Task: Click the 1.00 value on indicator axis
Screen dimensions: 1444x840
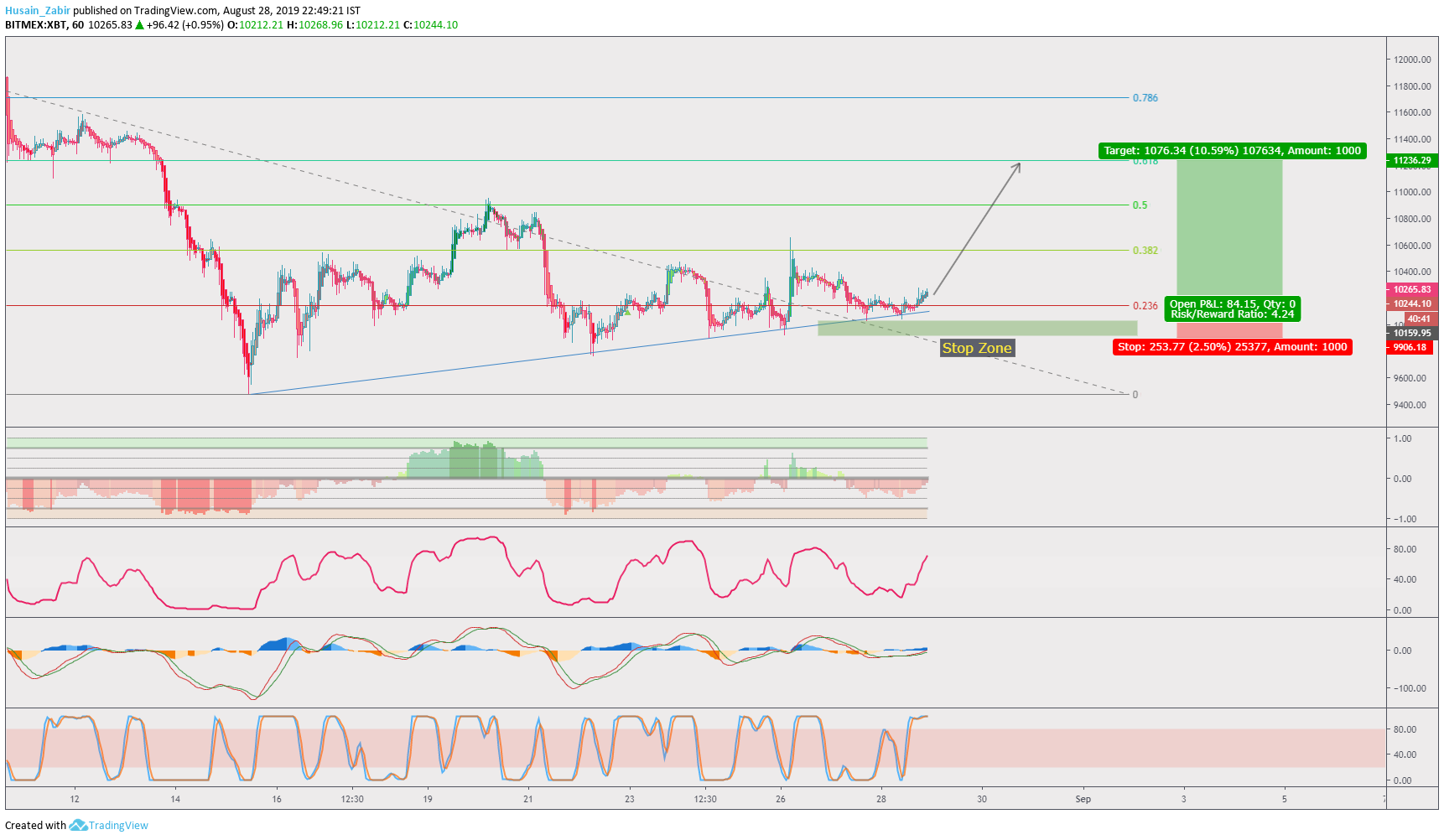Action: point(1402,438)
